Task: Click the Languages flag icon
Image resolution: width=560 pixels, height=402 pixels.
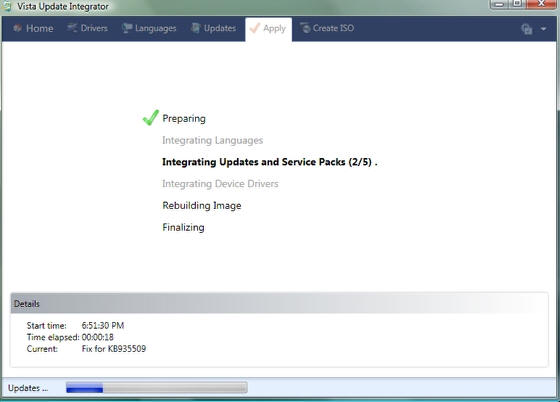Action: 126,28
